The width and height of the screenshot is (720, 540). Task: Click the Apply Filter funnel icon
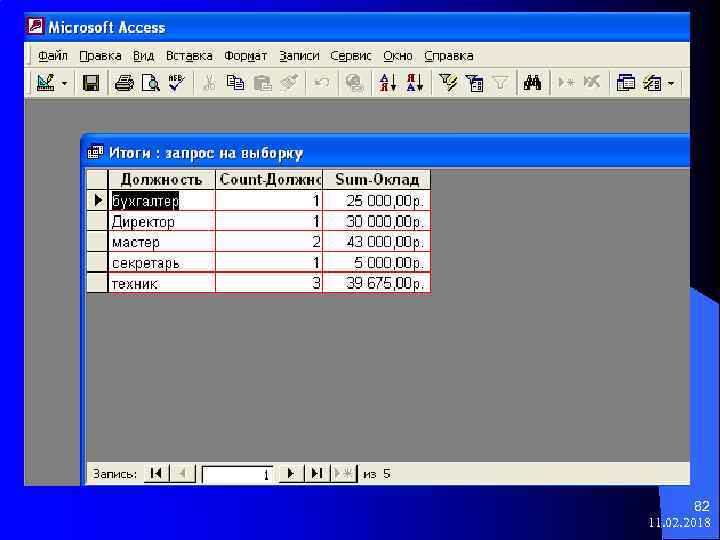tap(501, 83)
